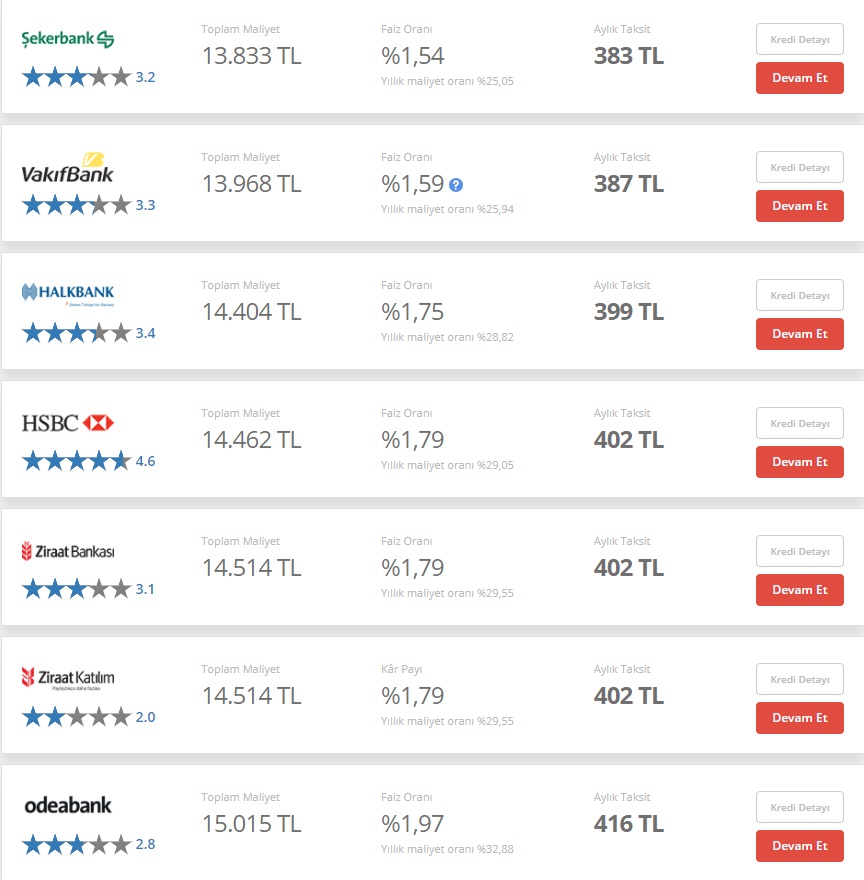Open Kredi Detayı for Şekerbank
This screenshot has height=880, width=864.
(799, 40)
